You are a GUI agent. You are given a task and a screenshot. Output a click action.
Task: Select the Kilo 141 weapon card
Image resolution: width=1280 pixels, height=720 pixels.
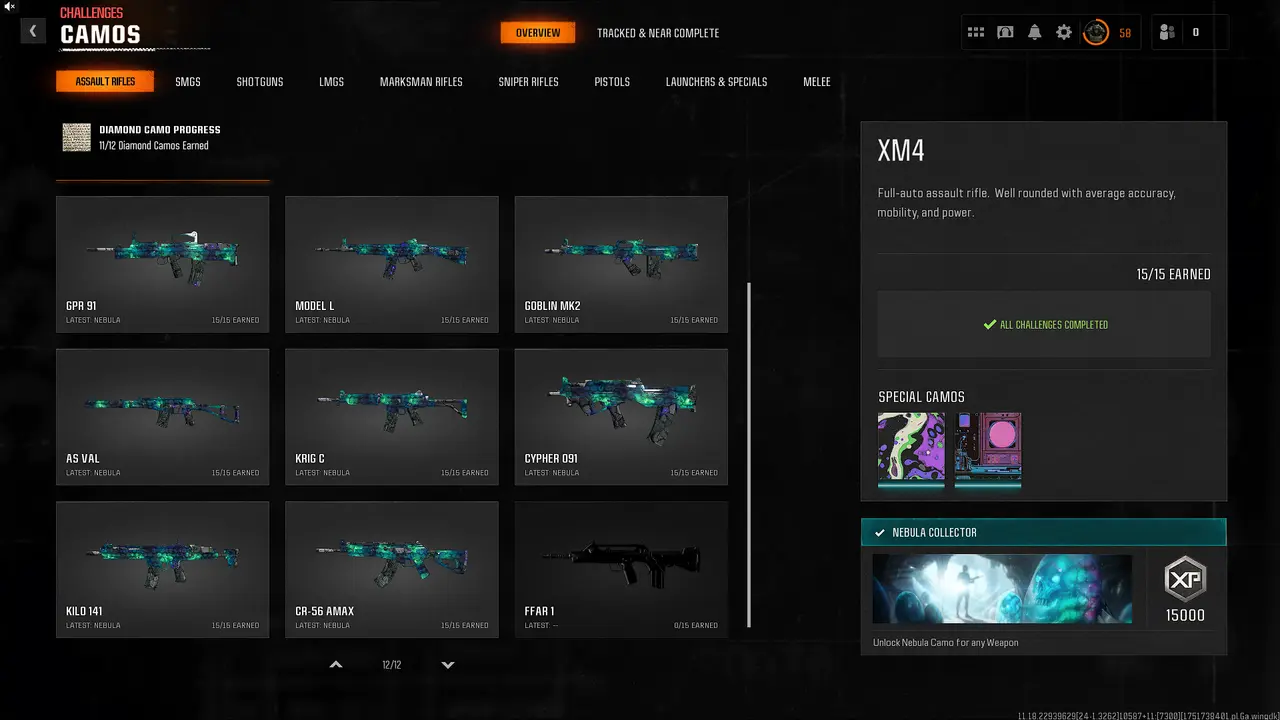point(163,570)
